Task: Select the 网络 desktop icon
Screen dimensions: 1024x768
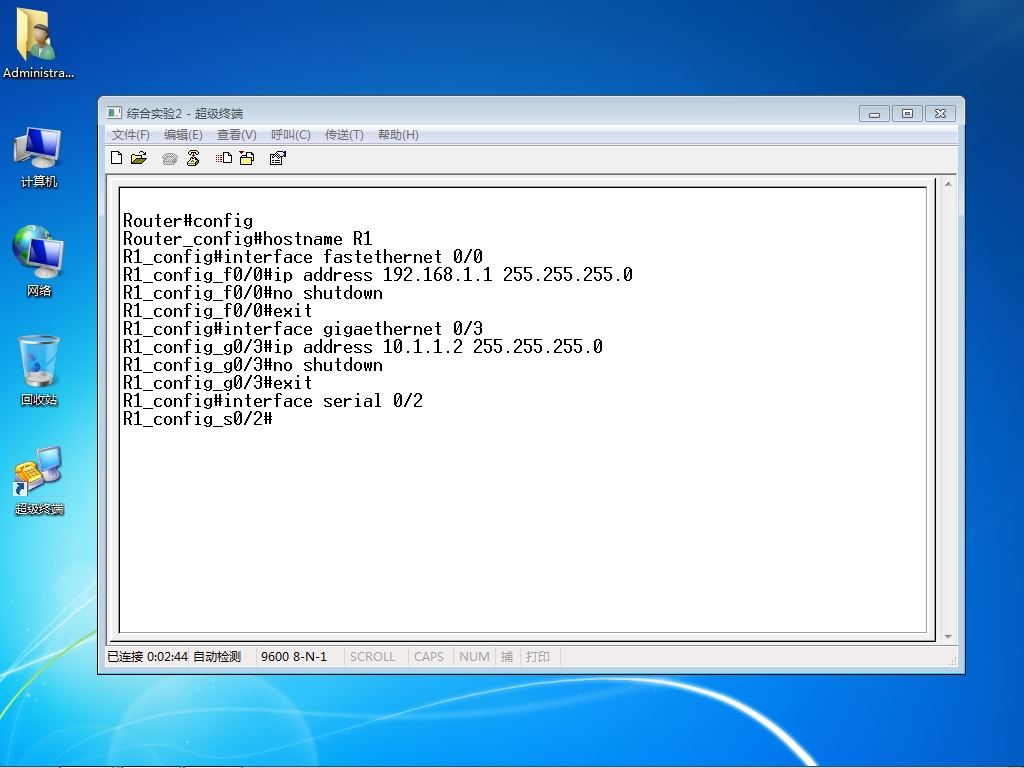Action: click(x=38, y=261)
